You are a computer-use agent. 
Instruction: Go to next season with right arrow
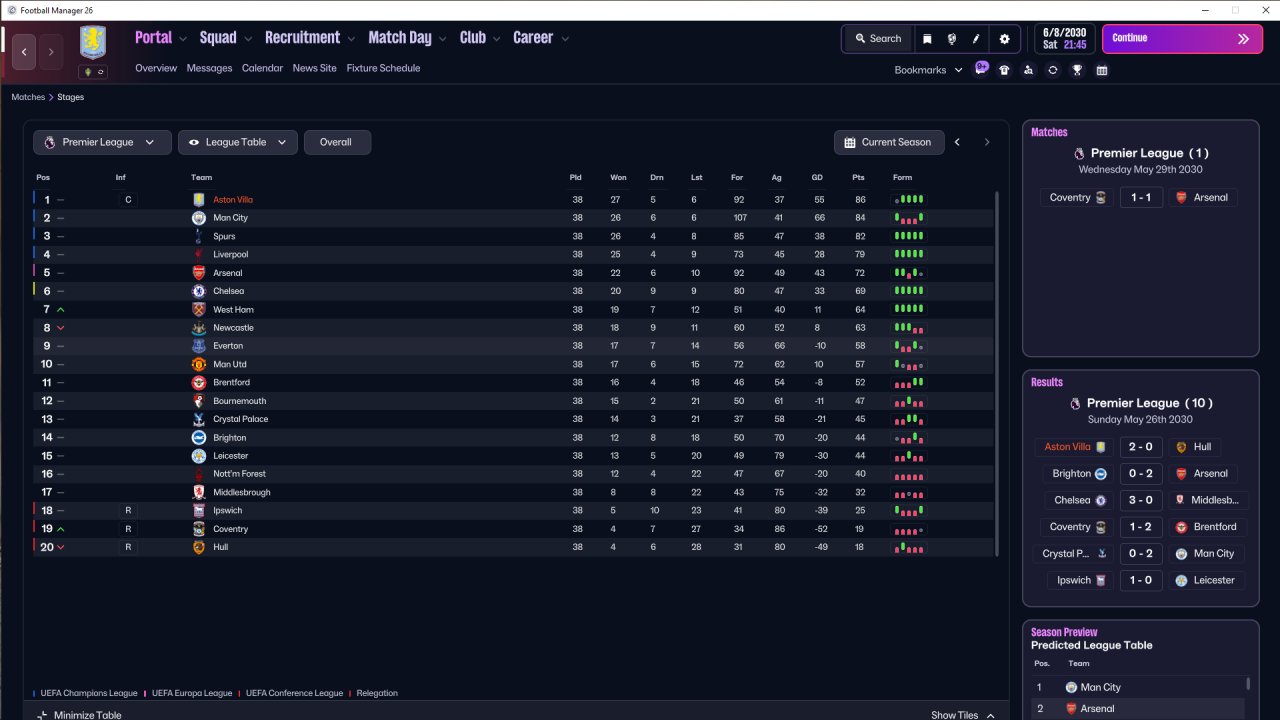click(x=987, y=142)
